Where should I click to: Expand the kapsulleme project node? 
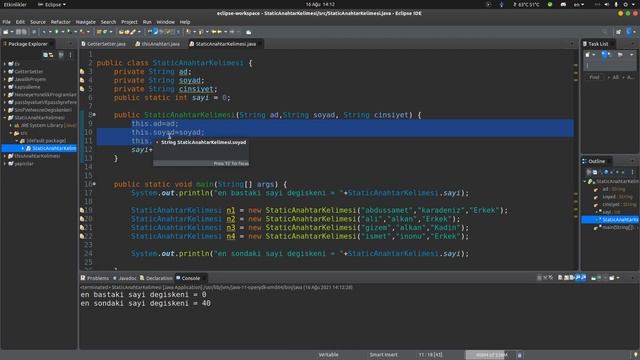click(x=5, y=87)
